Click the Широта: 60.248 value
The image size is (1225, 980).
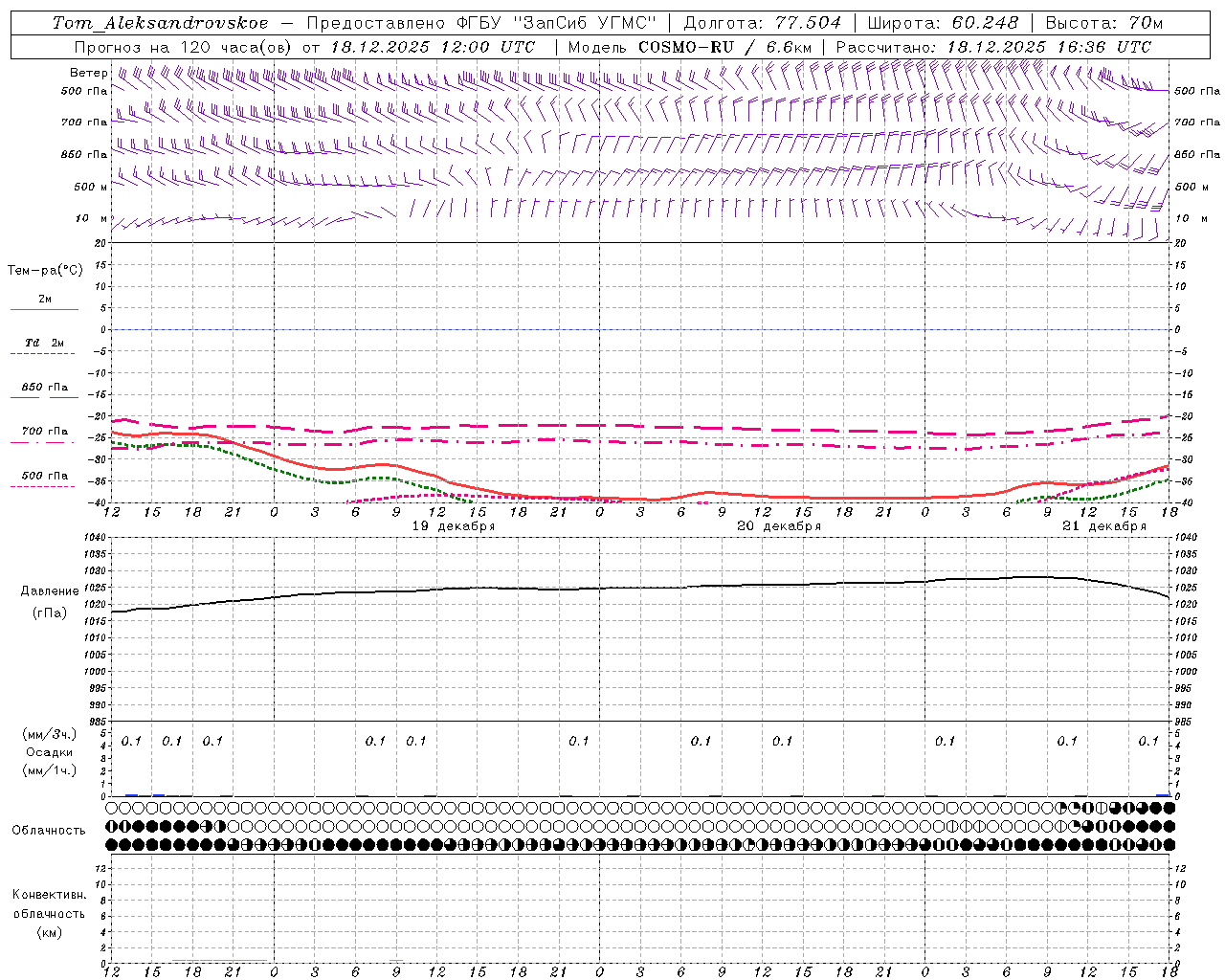(943, 23)
